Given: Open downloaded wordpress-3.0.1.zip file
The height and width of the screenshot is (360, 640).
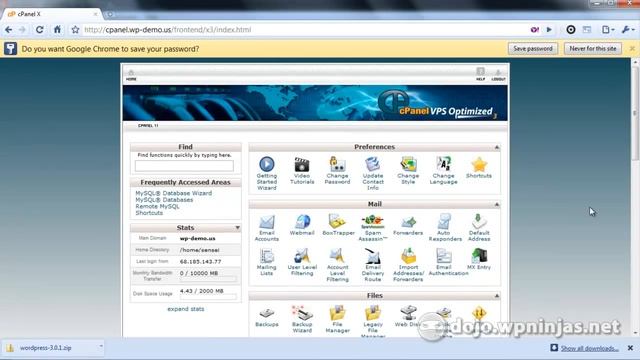Looking at the screenshot, I should pyautogui.click(x=45, y=348).
